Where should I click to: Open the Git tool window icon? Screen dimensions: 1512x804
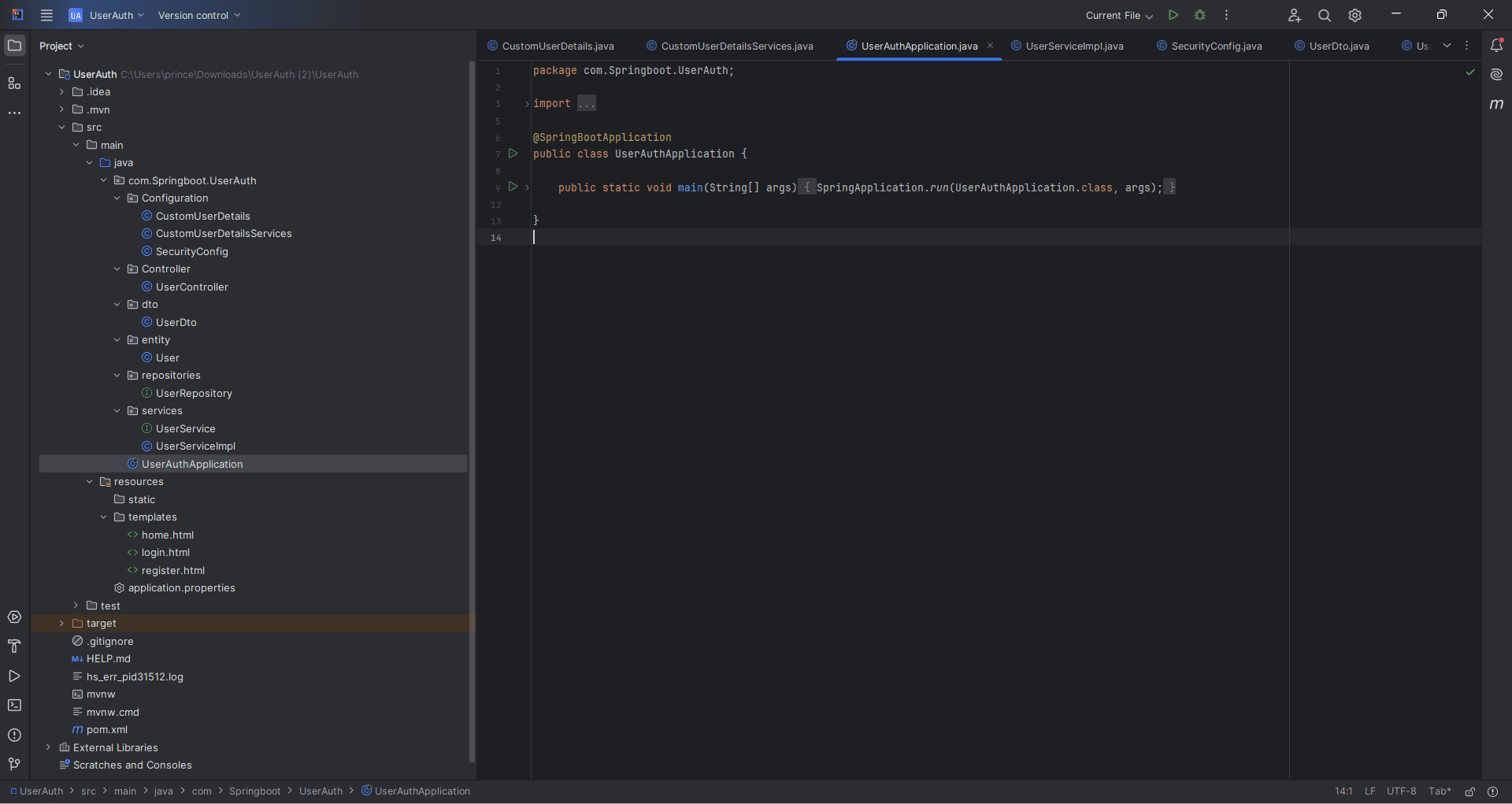point(14,764)
